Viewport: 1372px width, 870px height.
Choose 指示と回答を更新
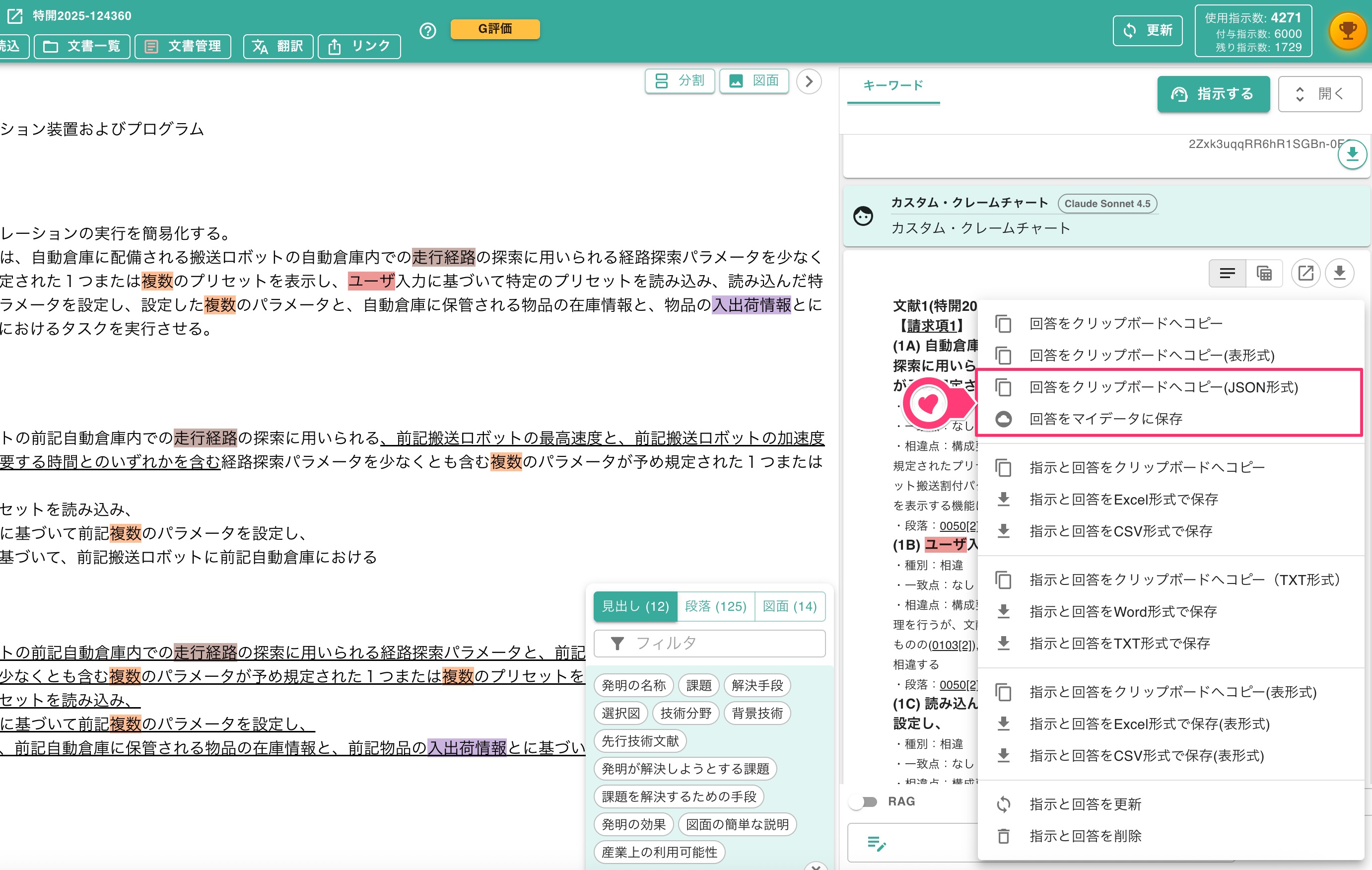tap(1170, 804)
